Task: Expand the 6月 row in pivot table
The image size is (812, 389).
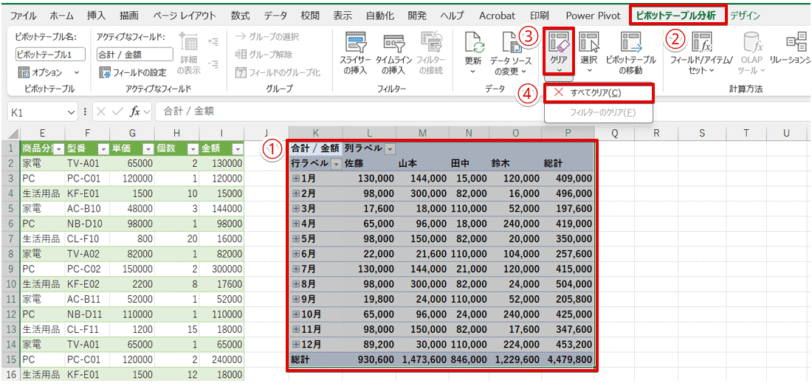Action: tap(296, 253)
